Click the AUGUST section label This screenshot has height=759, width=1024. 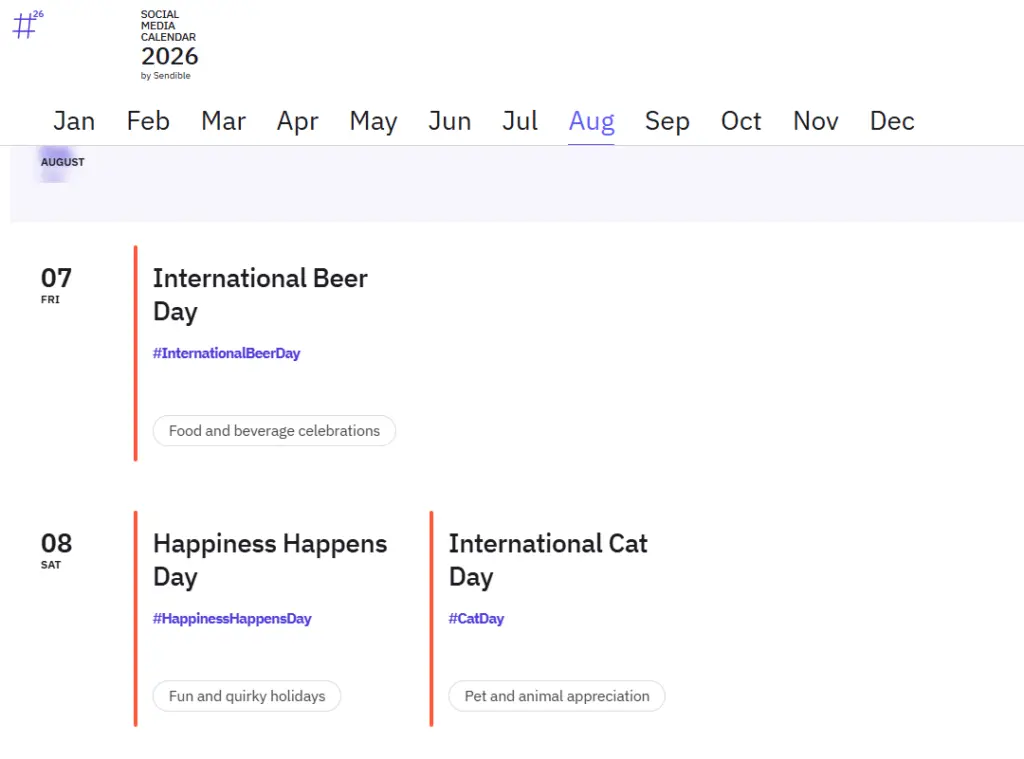click(x=63, y=162)
